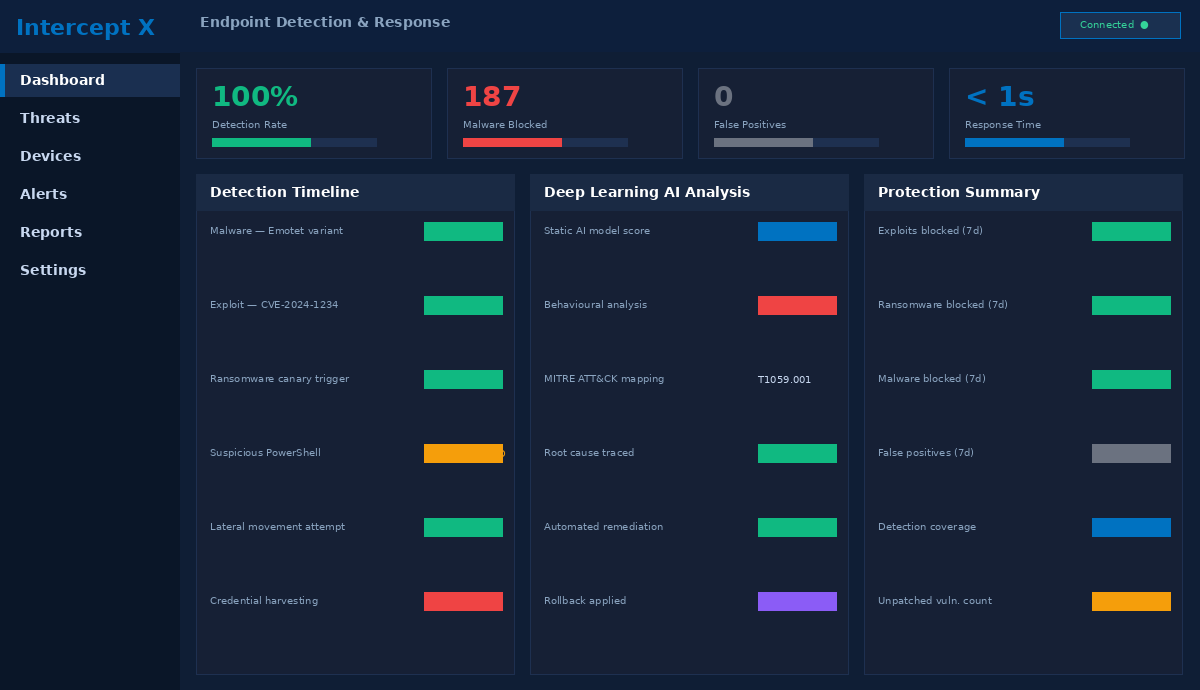Click the 187 malware blocked value
The height and width of the screenshot is (690, 1200).
tap(492, 97)
